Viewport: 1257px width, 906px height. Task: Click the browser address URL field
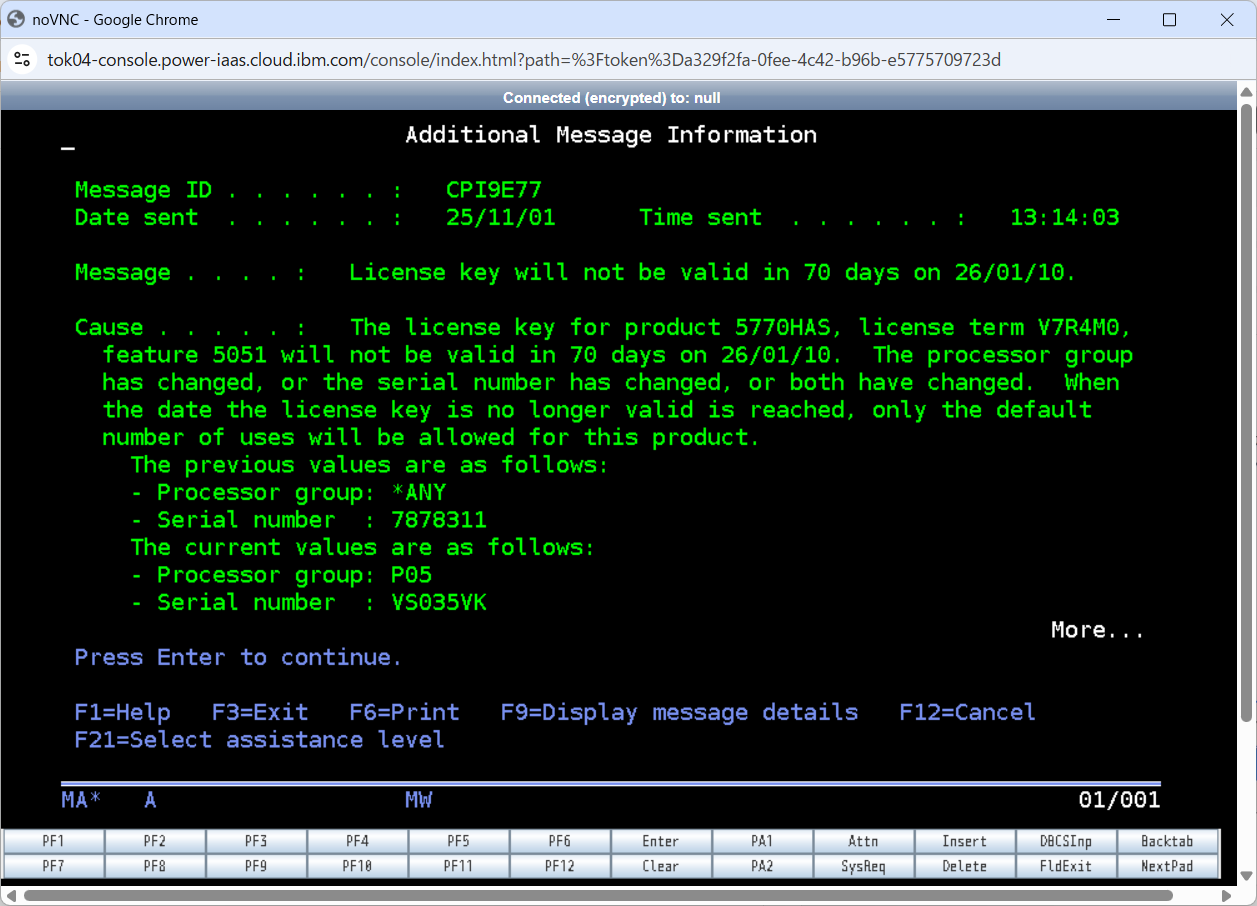[x=524, y=60]
